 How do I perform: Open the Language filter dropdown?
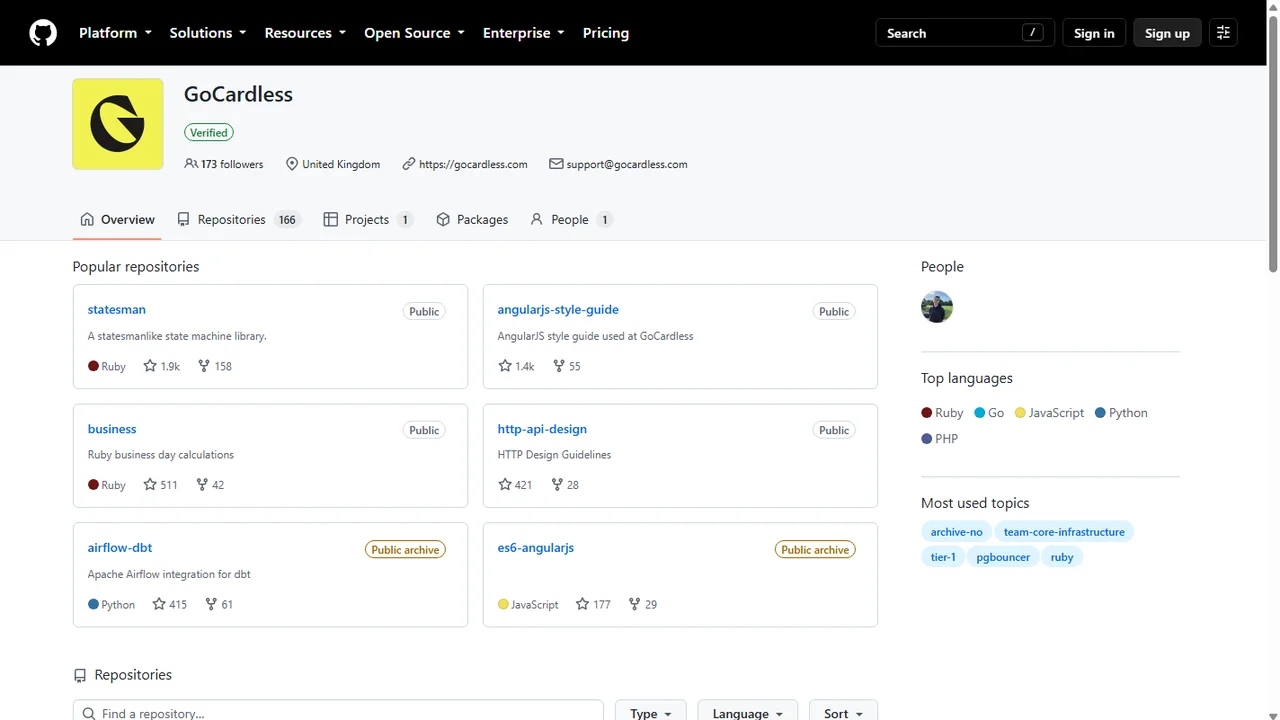point(748,713)
